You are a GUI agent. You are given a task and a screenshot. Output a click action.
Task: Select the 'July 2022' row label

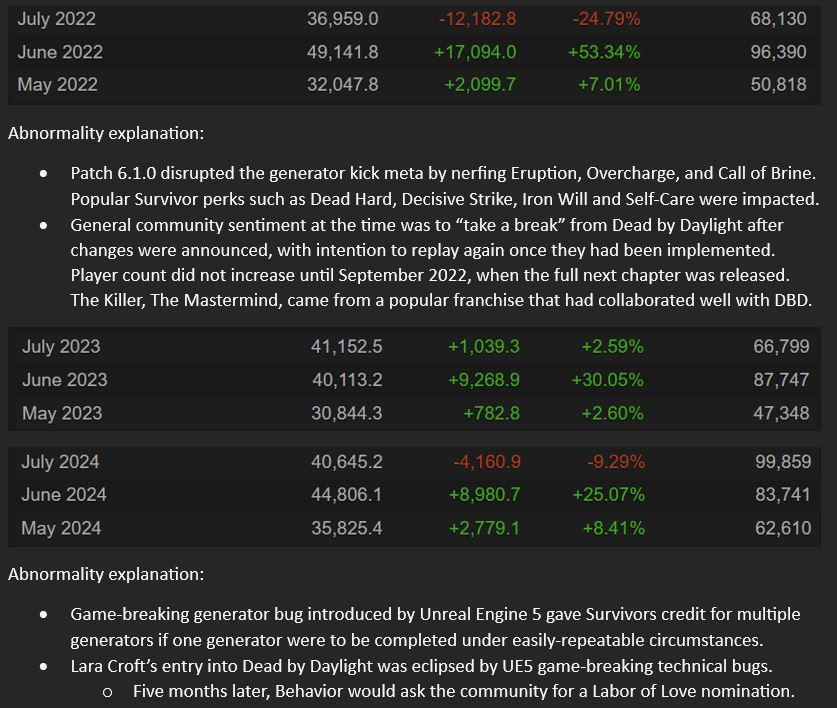[57, 19]
